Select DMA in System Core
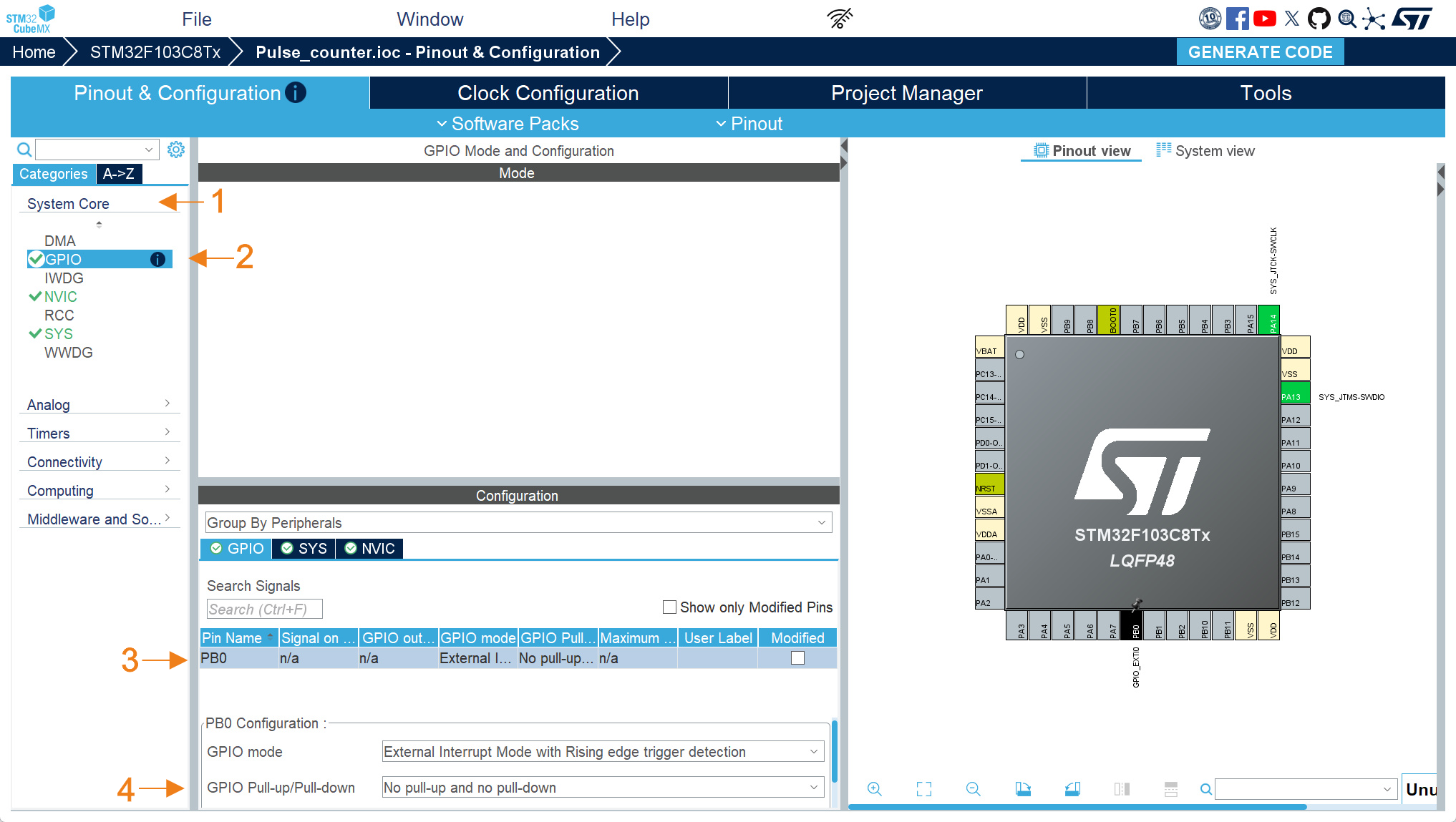Viewport: 1456px width, 822px height. pos(60,241)
